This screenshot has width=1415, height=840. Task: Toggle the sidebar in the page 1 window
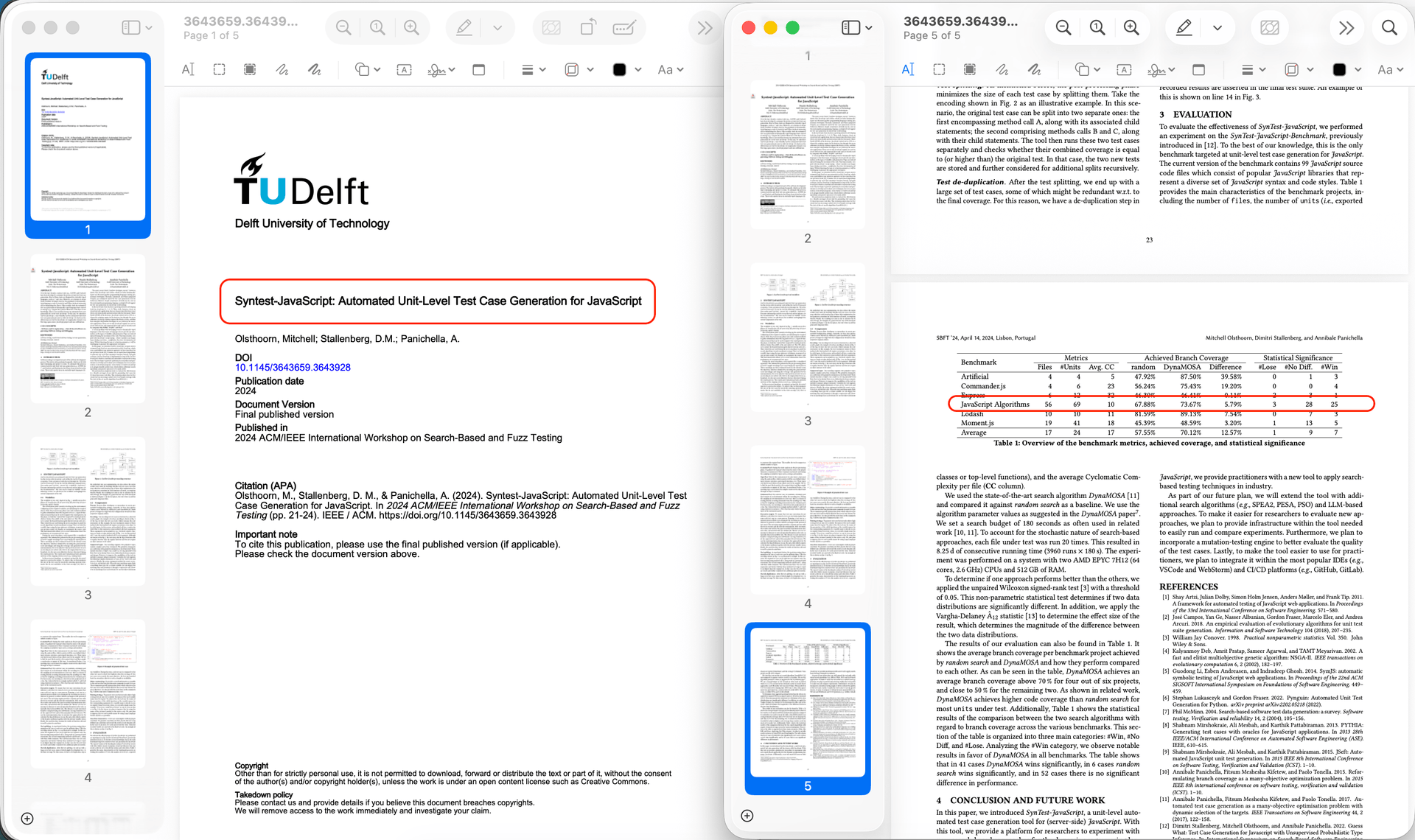pyautogui.click(x=131, y=28)
